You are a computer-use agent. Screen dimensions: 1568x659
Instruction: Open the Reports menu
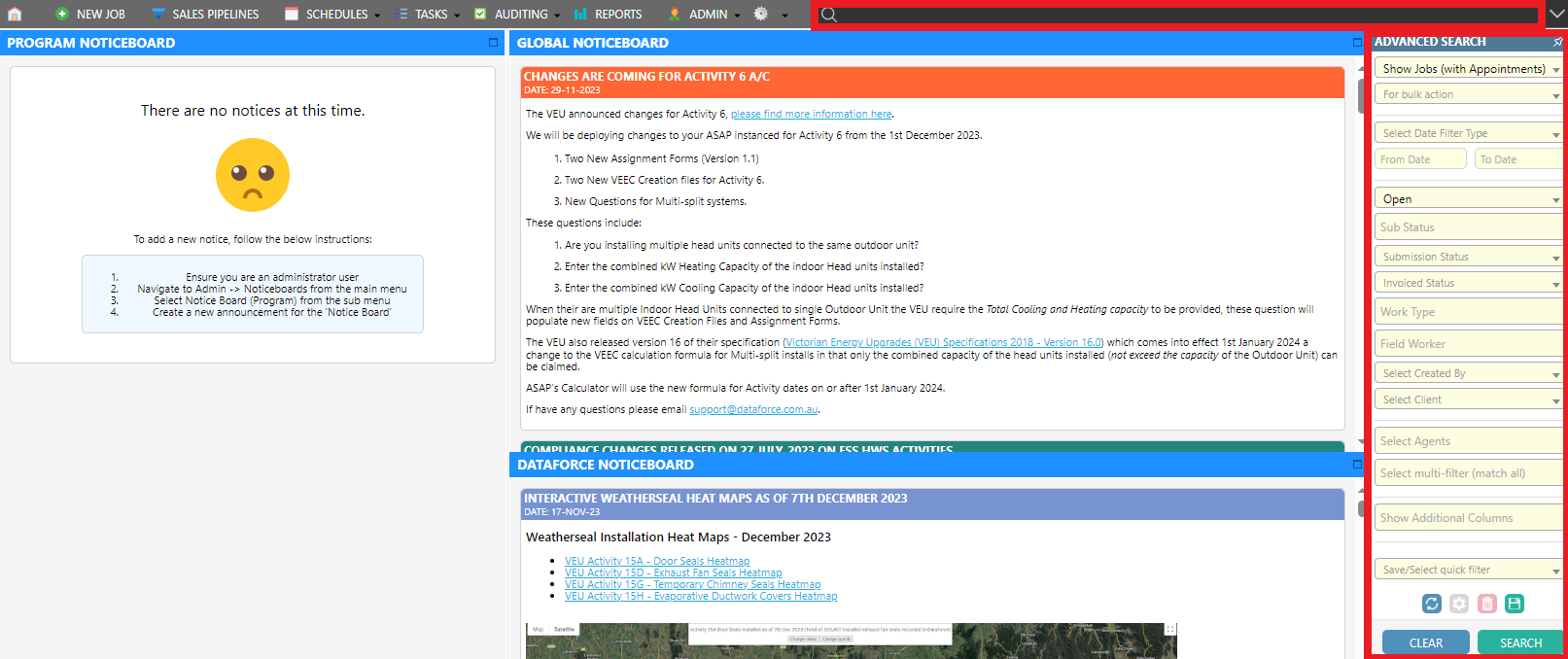[609, 14]
